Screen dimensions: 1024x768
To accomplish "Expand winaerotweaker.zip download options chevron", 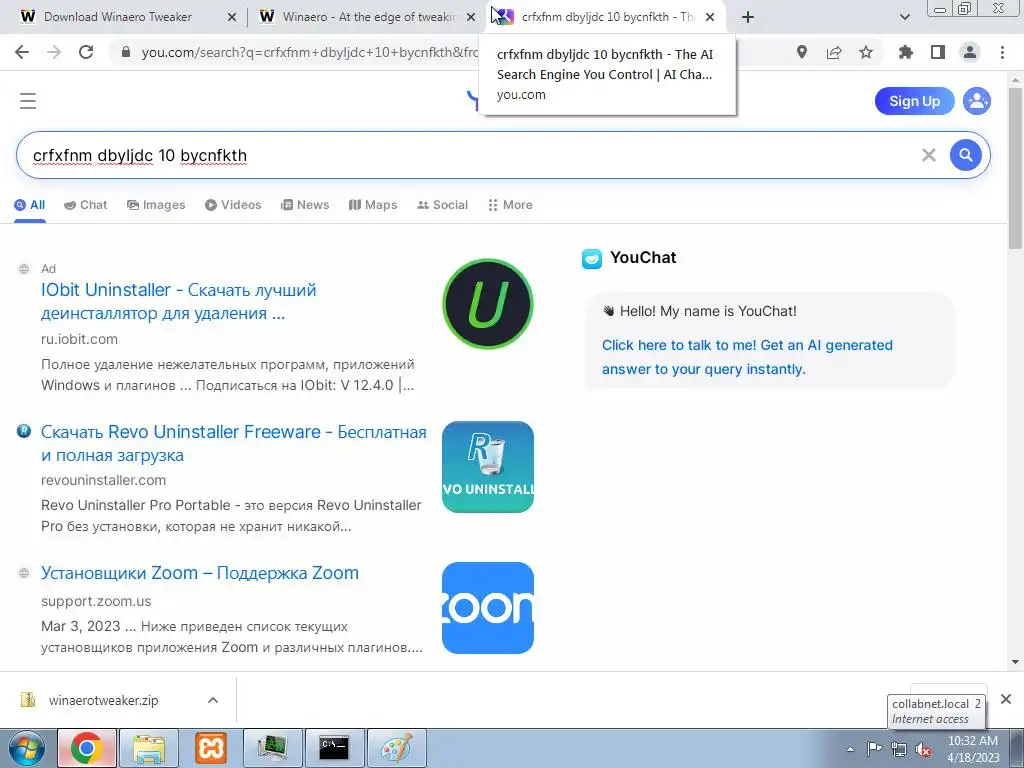I will tap(213, 700).
